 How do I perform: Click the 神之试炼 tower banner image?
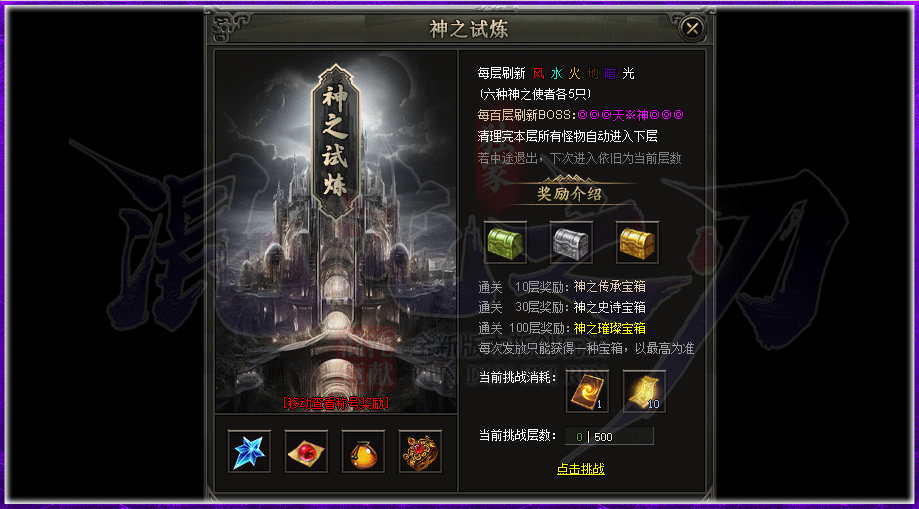(335, 142)
